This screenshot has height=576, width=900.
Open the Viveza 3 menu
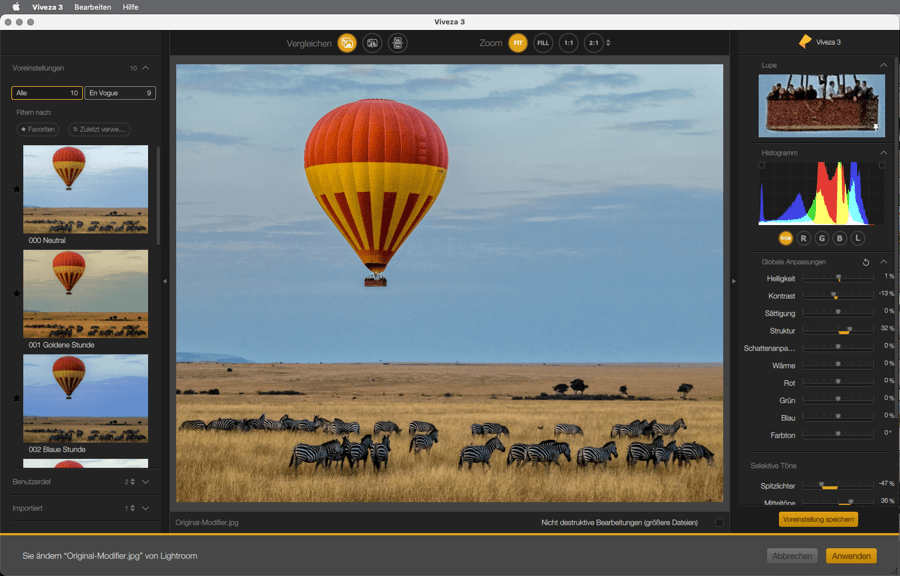48,7
